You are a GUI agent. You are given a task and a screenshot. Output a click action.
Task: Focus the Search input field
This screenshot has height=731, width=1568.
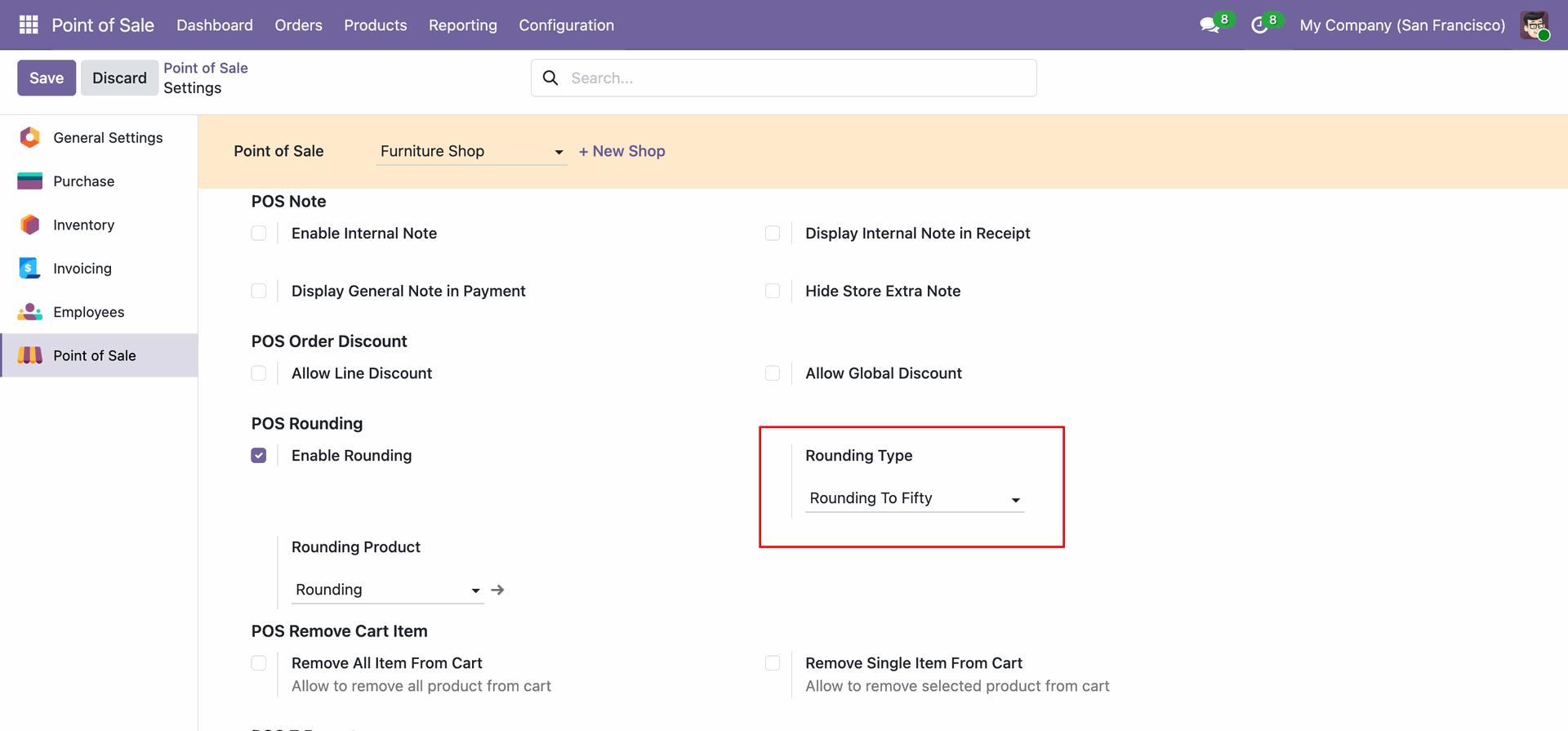click(784, 78)
